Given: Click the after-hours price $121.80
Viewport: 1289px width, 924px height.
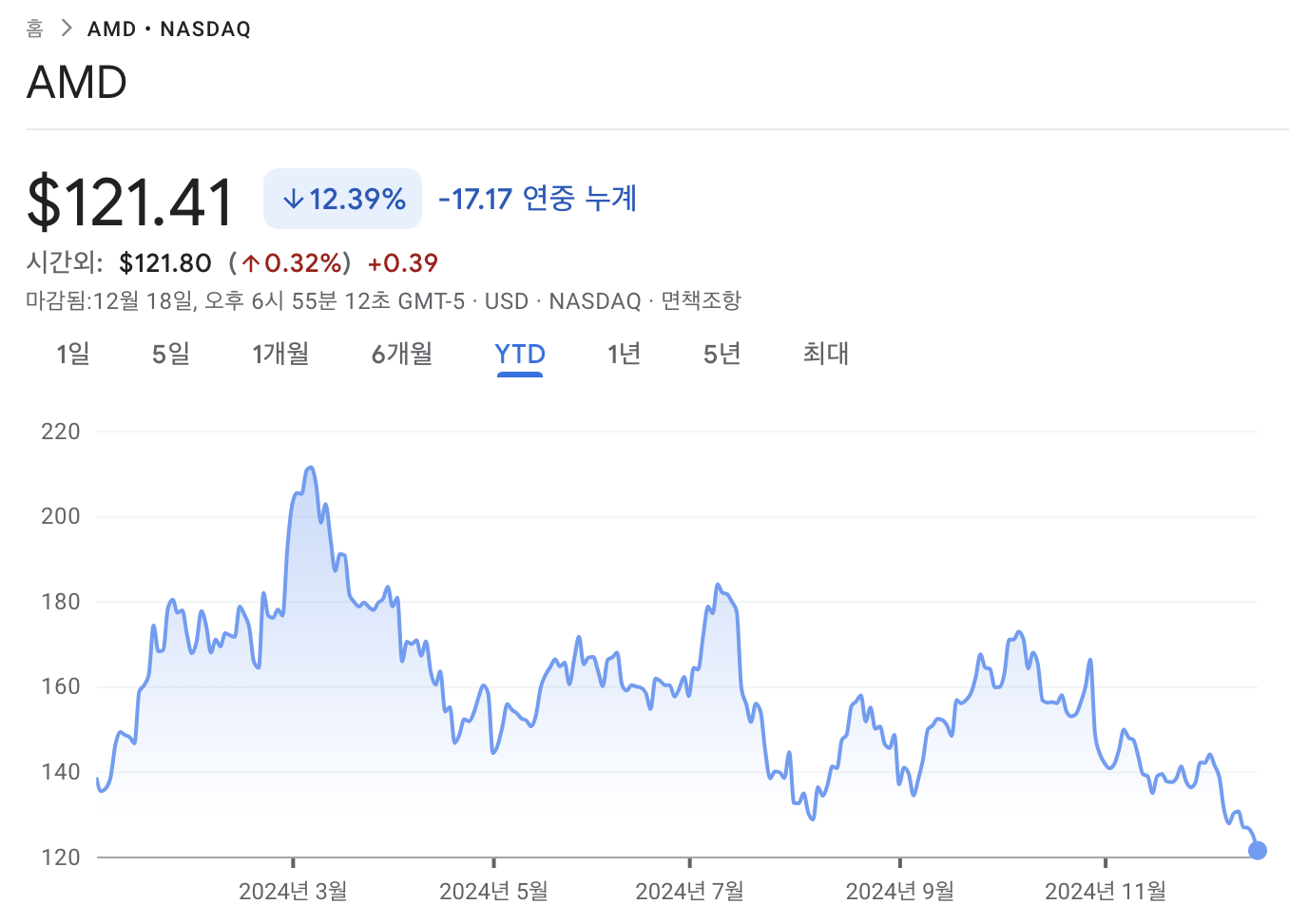Looking at the screenshot, I should pyautogui.click(x=165, y=263).
